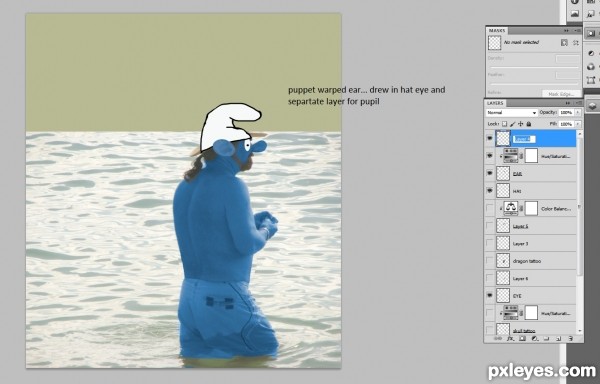Create new fill or adjustment layer
600x384 pixels.
pyautogui.click(x=535, y=338)
